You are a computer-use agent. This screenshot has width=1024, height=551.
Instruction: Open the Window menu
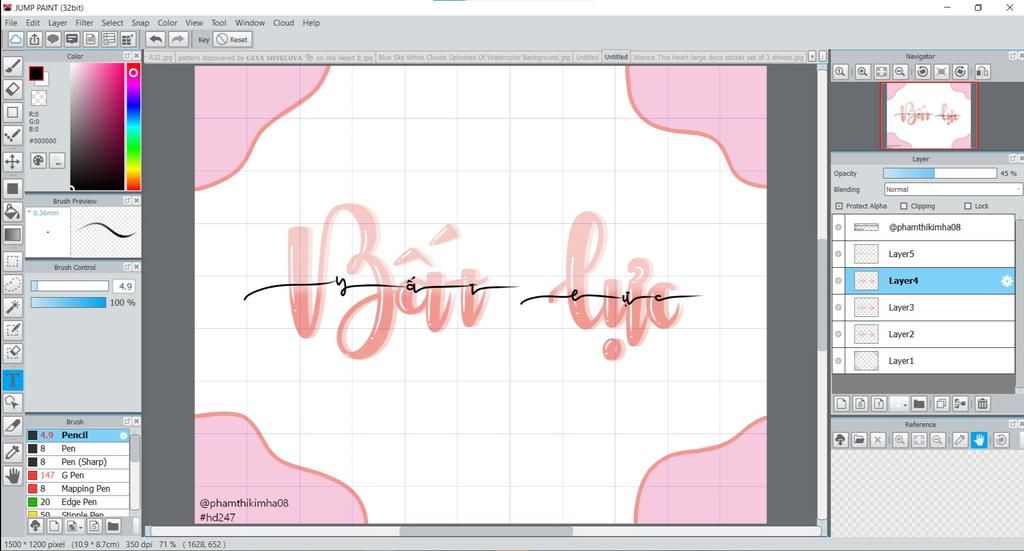coord(250,22)
